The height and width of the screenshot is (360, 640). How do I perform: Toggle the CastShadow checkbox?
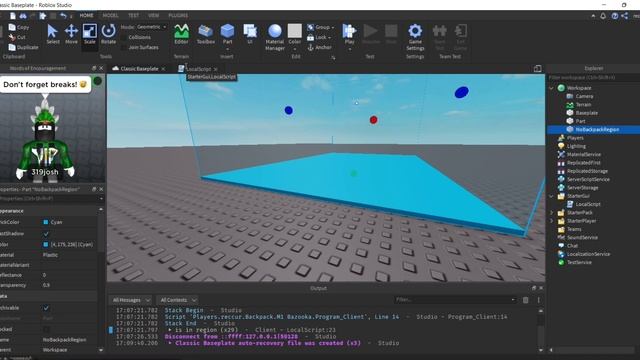tap(46, 234)
